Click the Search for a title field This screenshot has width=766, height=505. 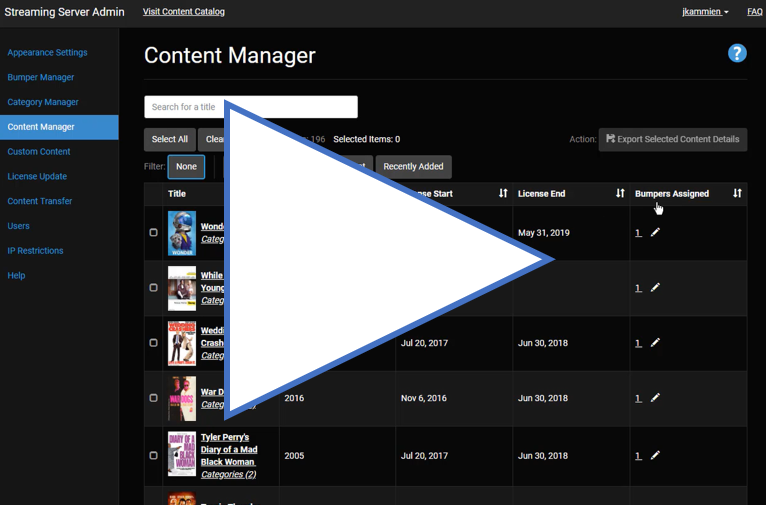(250, 107)
